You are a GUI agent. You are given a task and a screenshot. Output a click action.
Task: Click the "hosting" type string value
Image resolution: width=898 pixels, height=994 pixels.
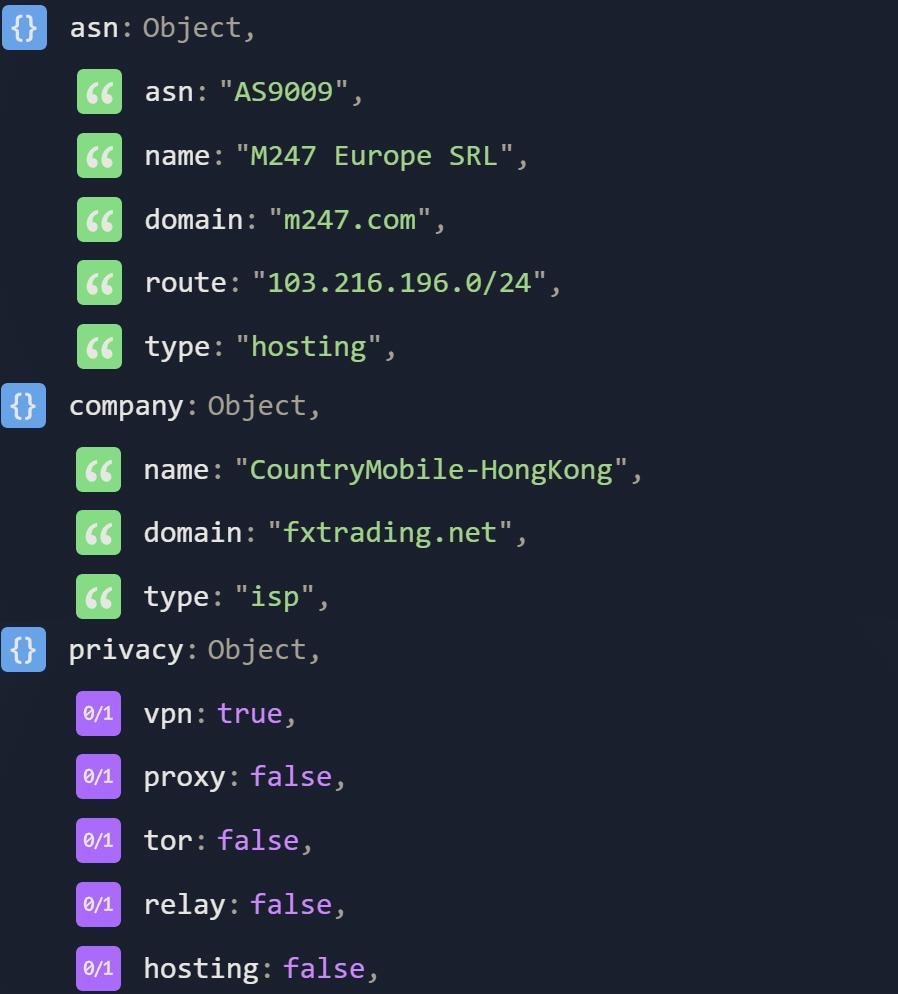click(x=309, y=347)
